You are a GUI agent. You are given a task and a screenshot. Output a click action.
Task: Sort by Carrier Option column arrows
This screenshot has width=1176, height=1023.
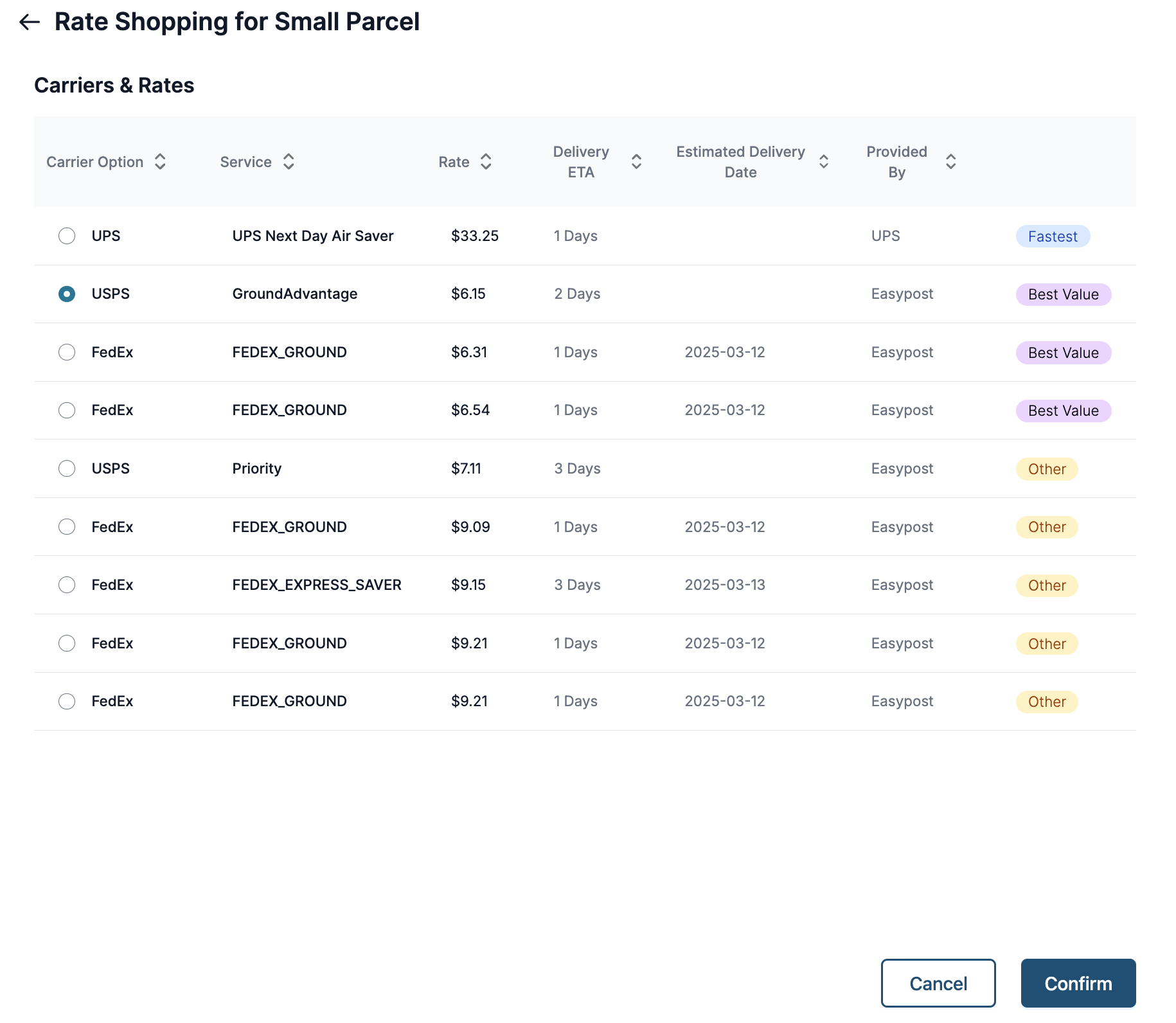pyautogui.click(x=160, y=162)
